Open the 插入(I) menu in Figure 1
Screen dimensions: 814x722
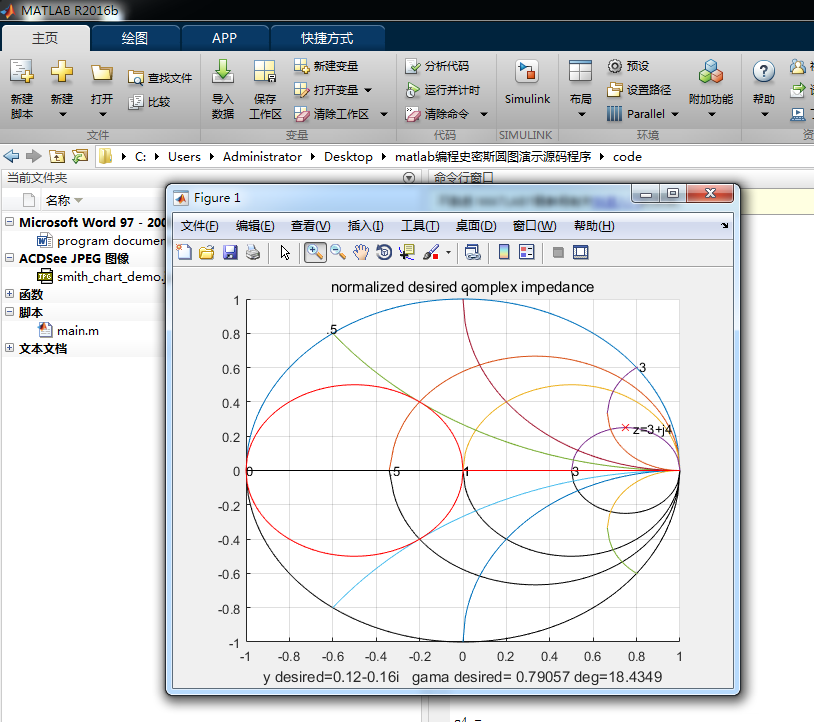[365, 226]
